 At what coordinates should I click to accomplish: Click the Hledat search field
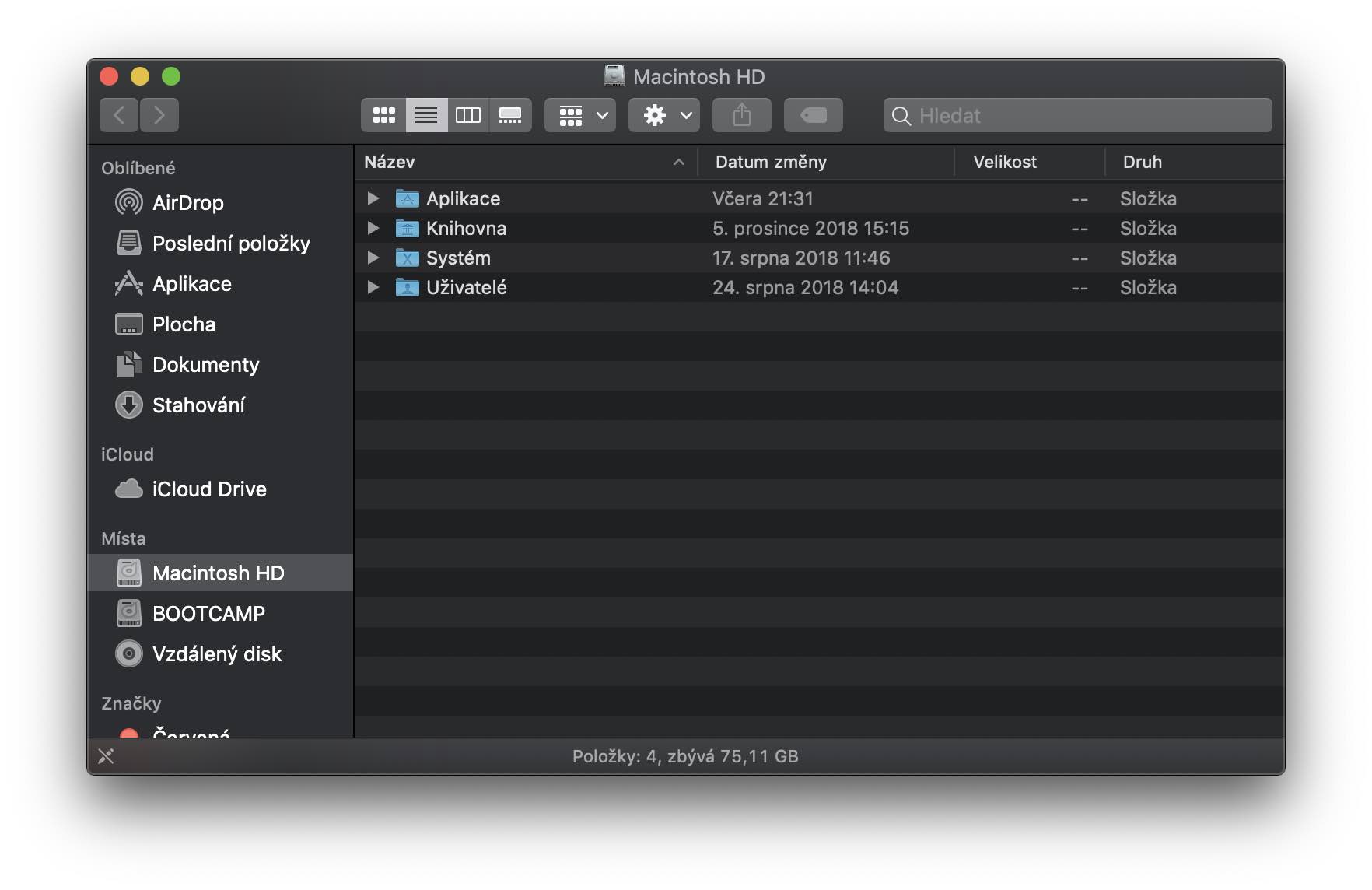coord(1078,115)
